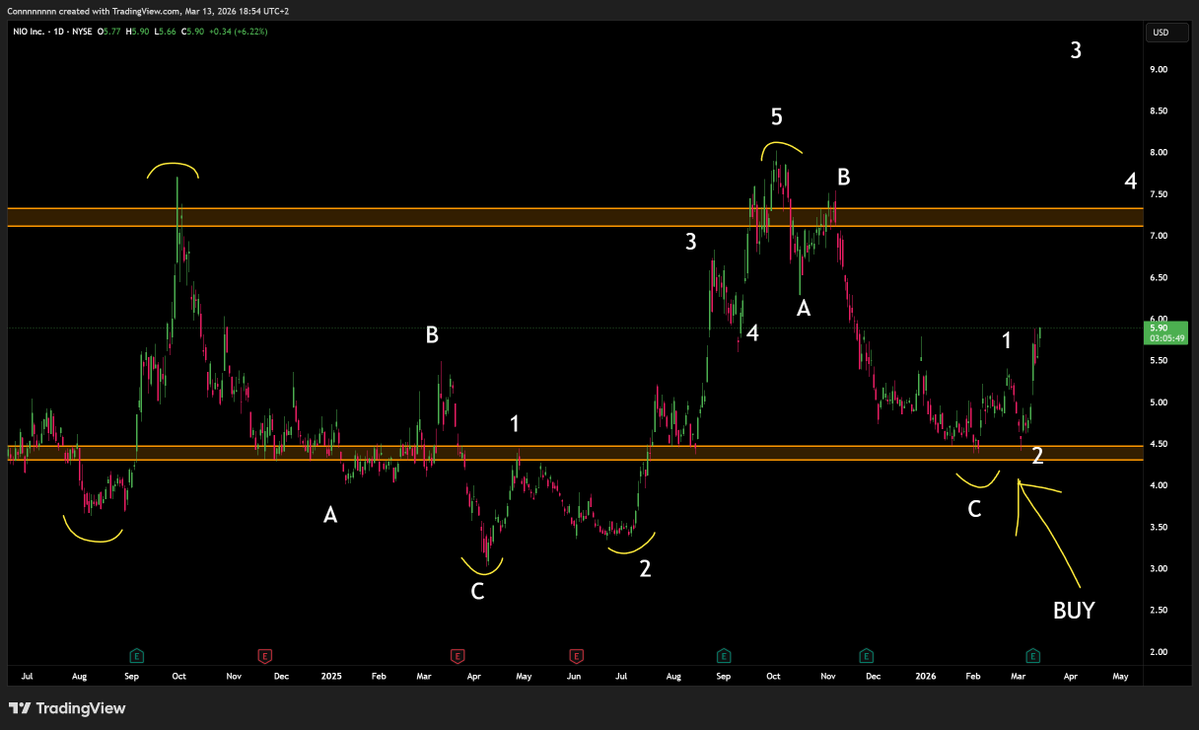
Task: Click the 3.50 price axis label
Action: 1158,527
